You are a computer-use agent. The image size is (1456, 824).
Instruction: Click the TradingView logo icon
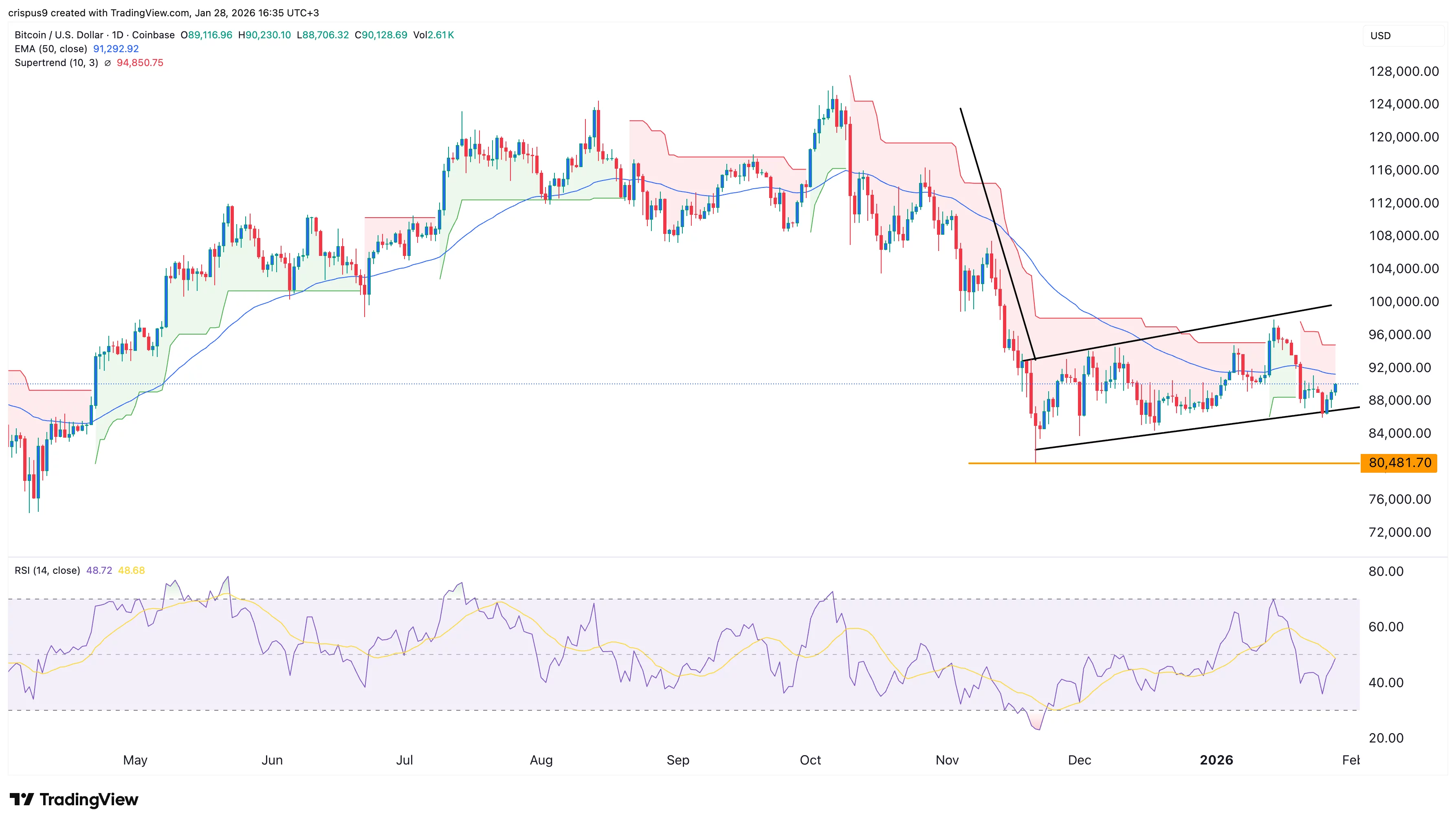[23, 800]
